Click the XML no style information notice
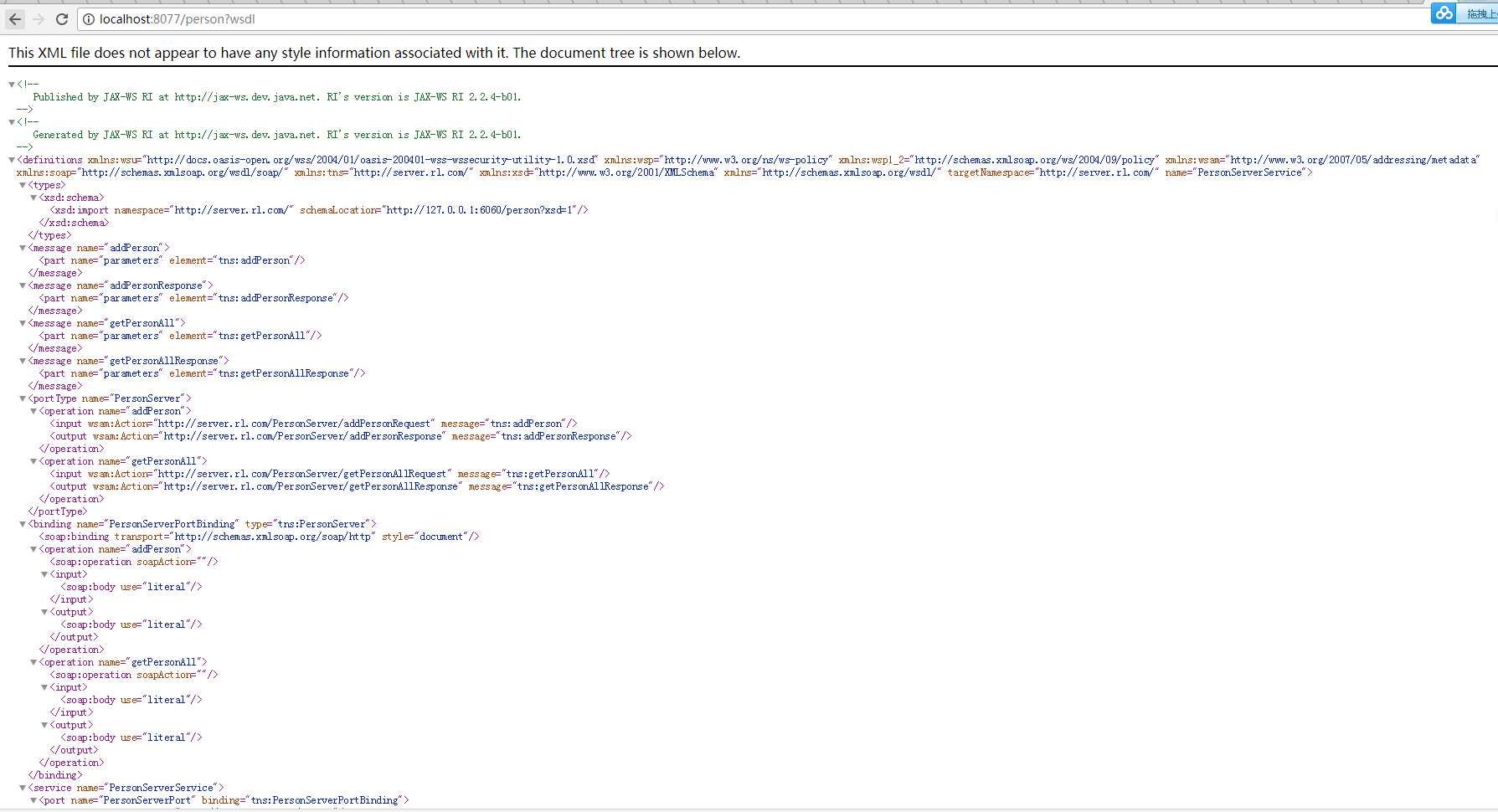The width and height of the screenshot is (1498, 812). tap(374, 53)
